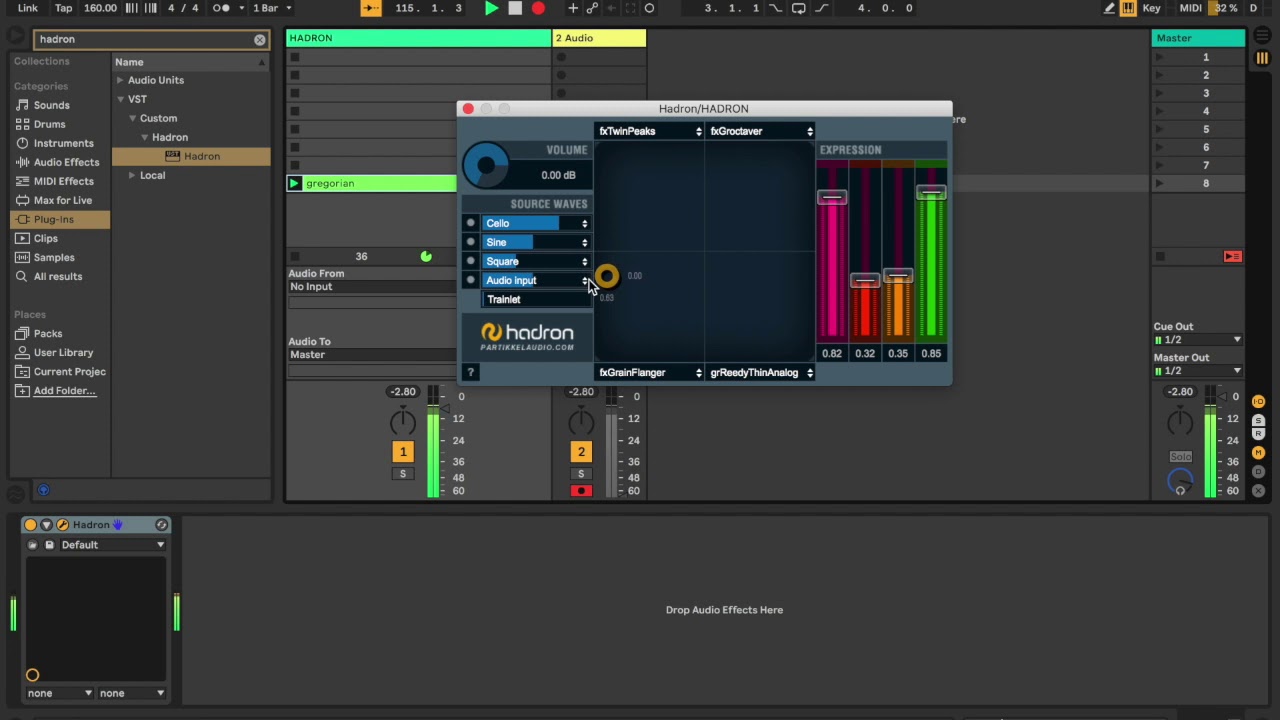Open the Default preset dropdown in device
This screenshot has width=1280, height=720.
tap(112, 545)
